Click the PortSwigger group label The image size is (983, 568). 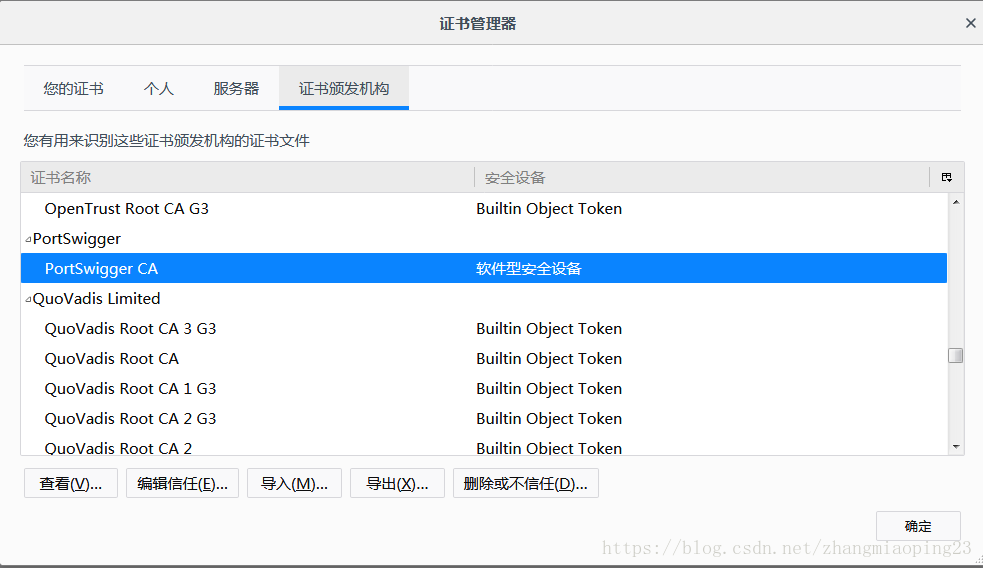pyautogui.click(x=76, y=239)
